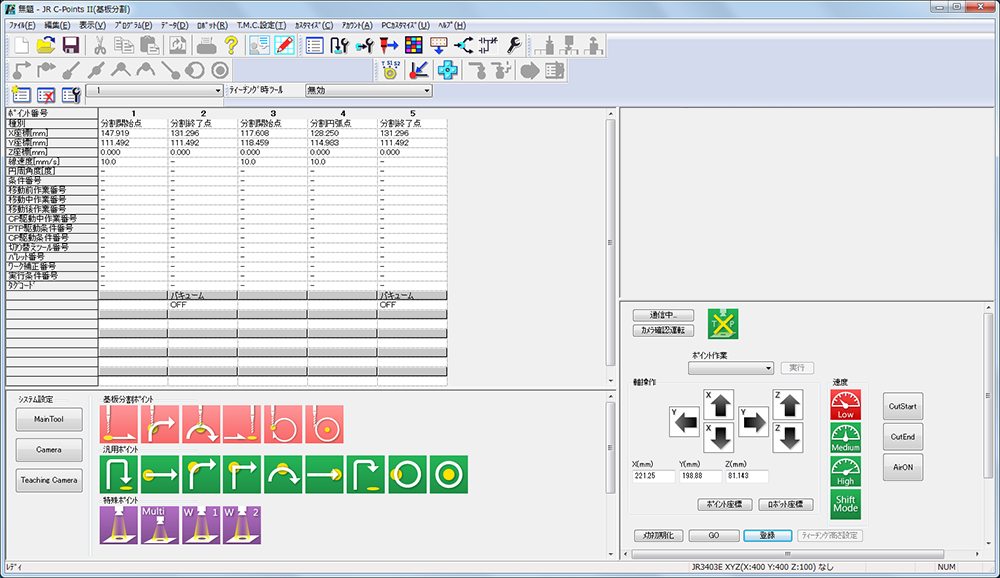Click the colorful grid palette icon
The image size is (1000, 578).
coord(413,45)
